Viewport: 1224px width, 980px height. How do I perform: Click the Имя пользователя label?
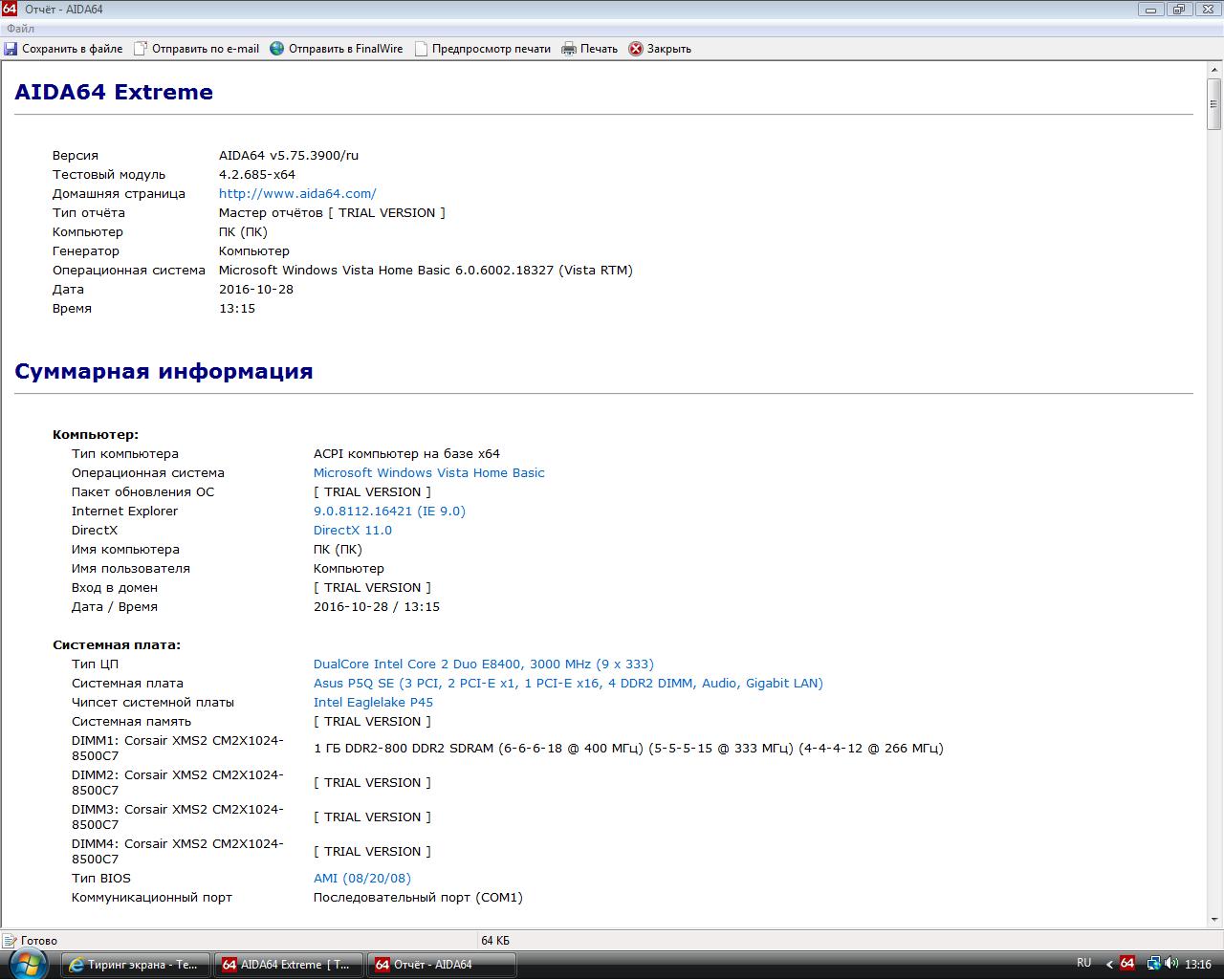pyautogui.click(x=131, y=568)
